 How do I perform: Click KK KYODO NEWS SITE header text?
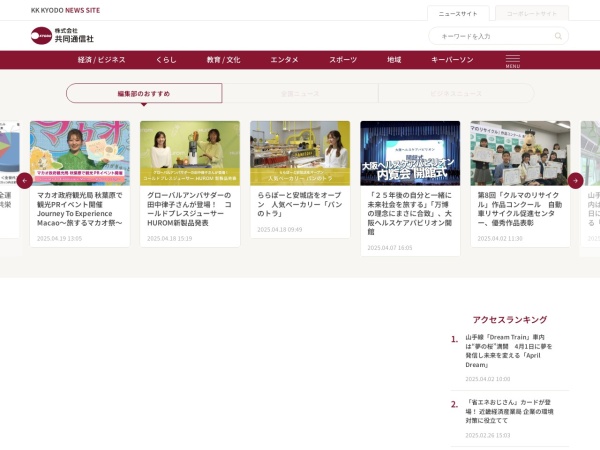tap(65, 10)
